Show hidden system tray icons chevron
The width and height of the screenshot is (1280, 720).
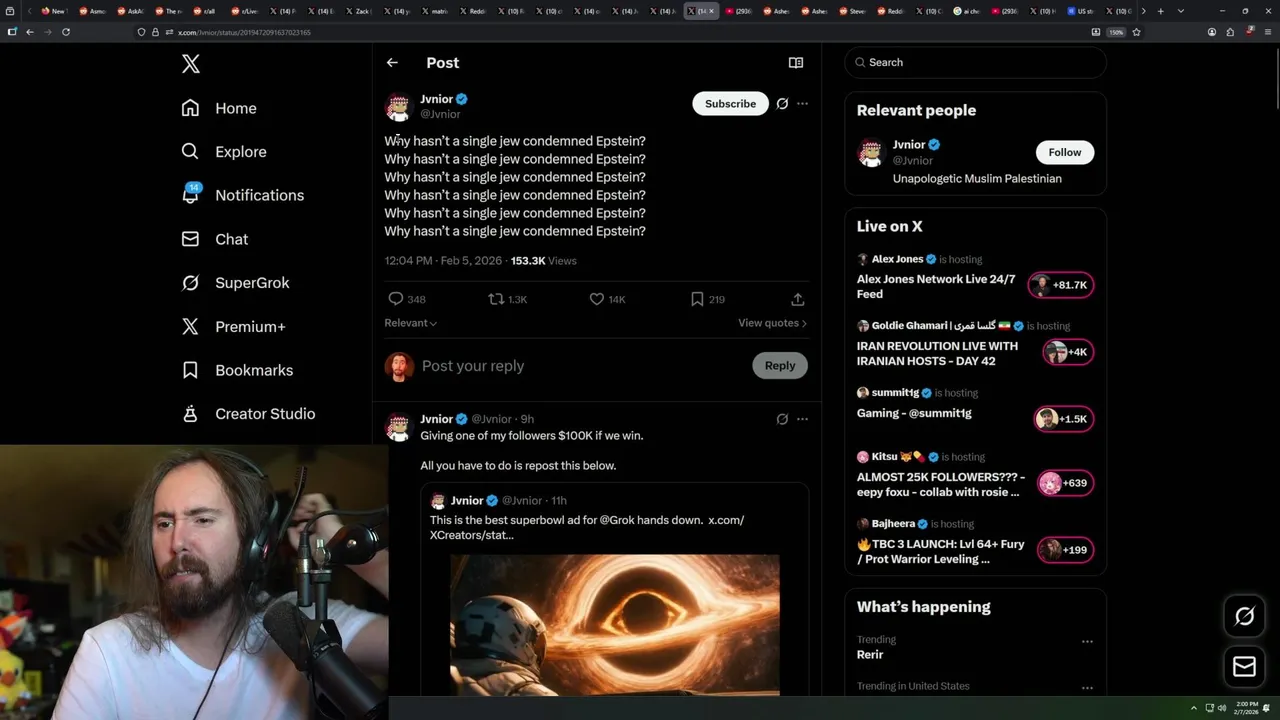point(1193,708)
